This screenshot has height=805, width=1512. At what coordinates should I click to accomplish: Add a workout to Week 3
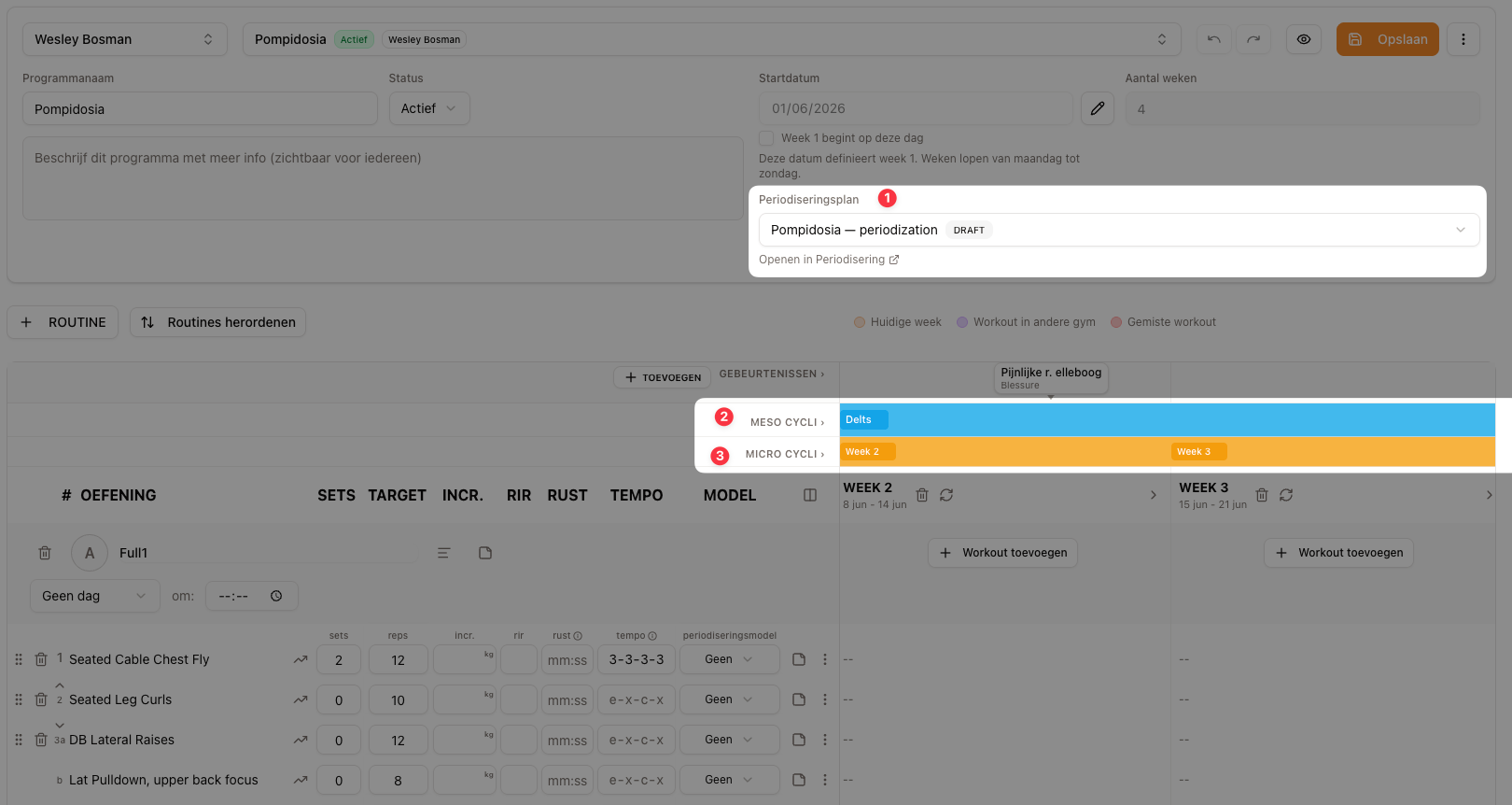point(1339,553)
